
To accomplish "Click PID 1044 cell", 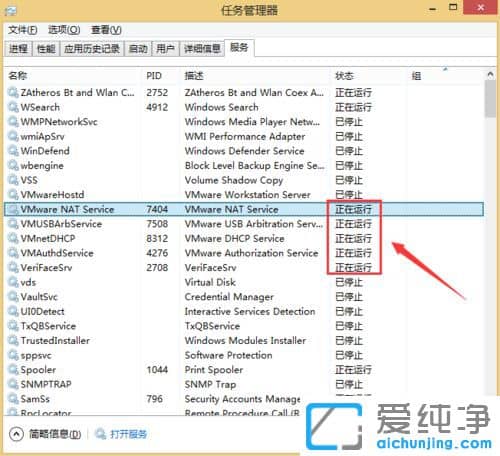I will [157, 370].
